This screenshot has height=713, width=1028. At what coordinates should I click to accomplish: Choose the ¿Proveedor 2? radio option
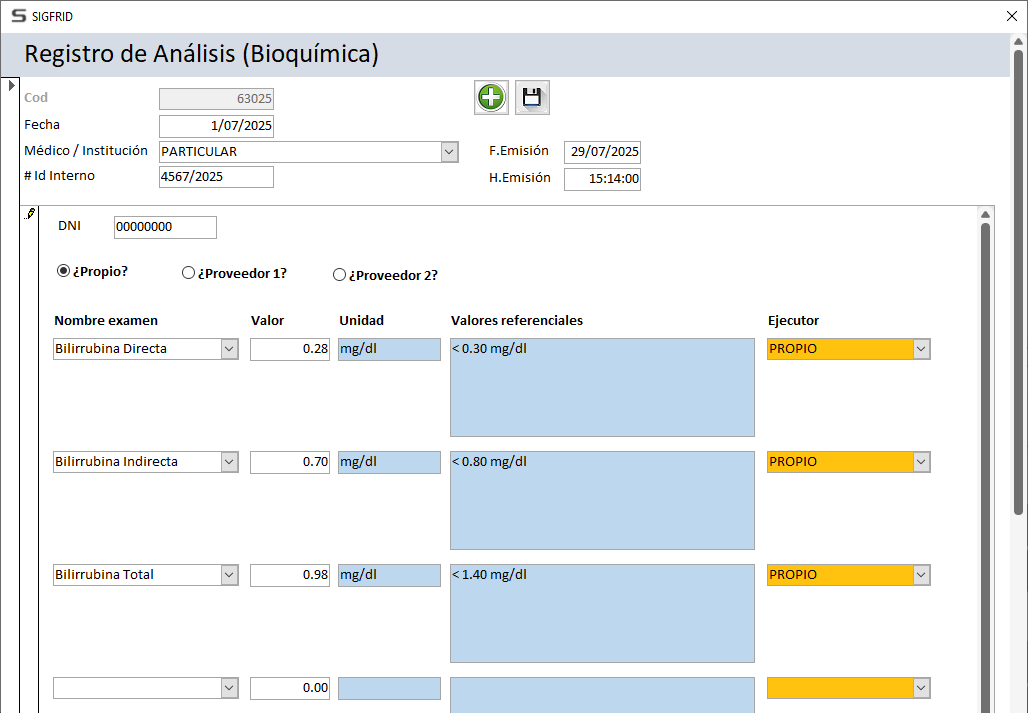[x=339, y=275]
